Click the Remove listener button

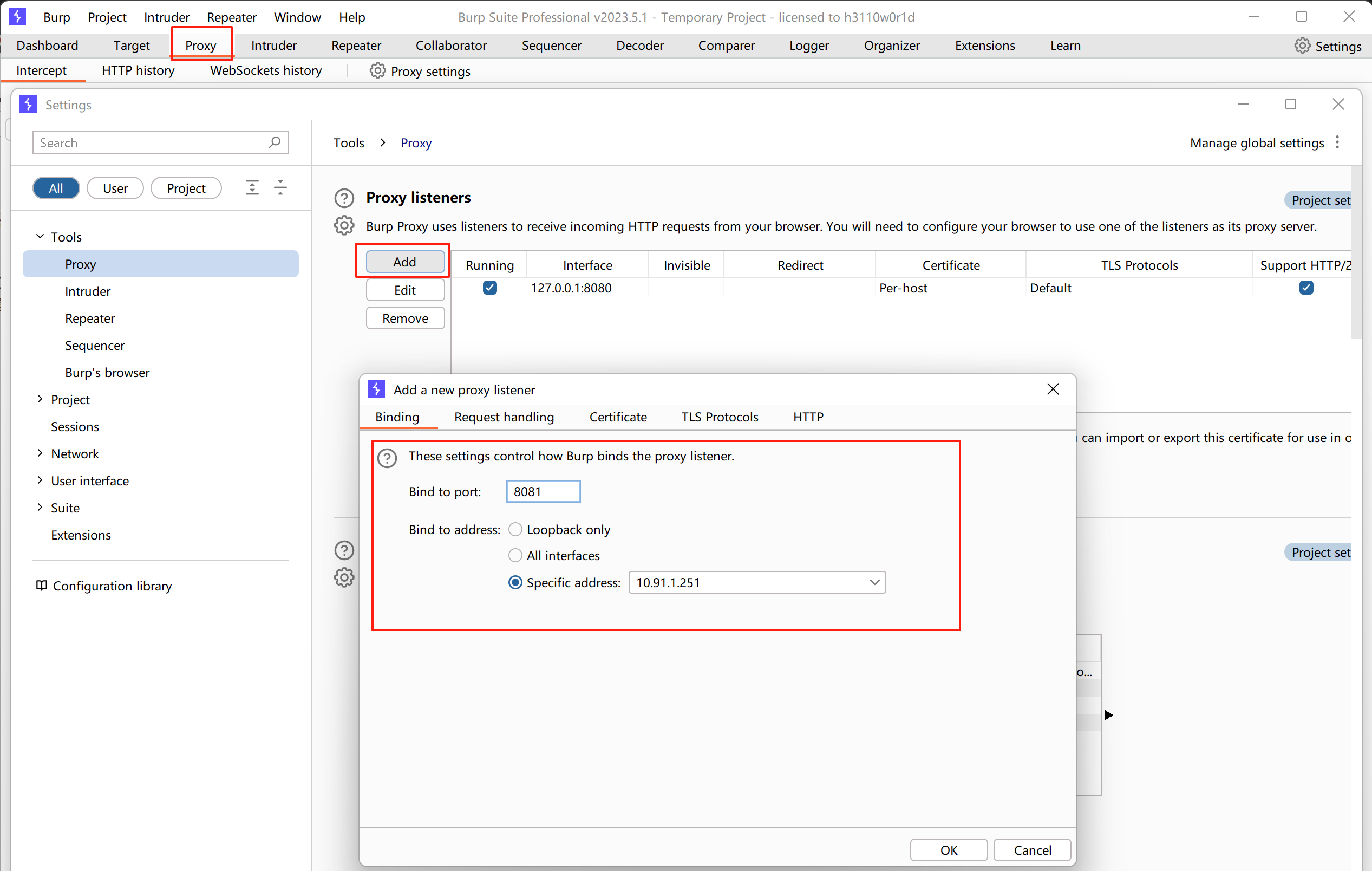[x=405, y=318]
